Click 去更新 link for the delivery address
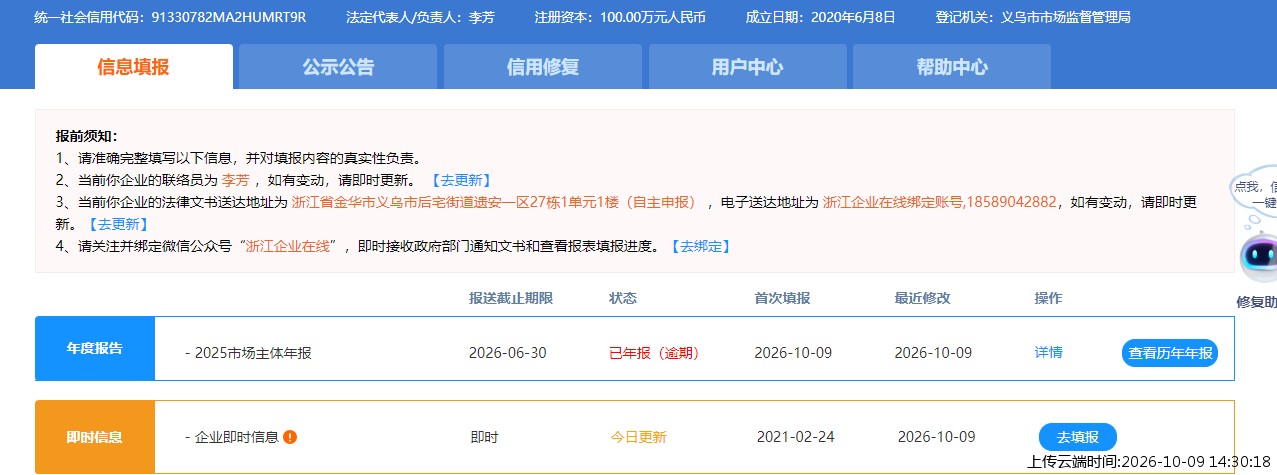Image resolution: width=1277 pixels, height=475 pixels. coord(118,224)
